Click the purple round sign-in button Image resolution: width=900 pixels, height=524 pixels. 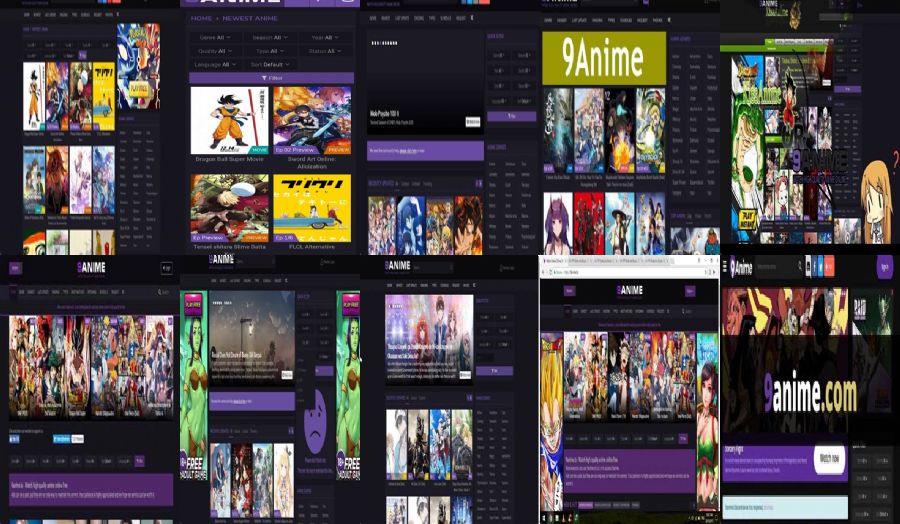[884, 267]
